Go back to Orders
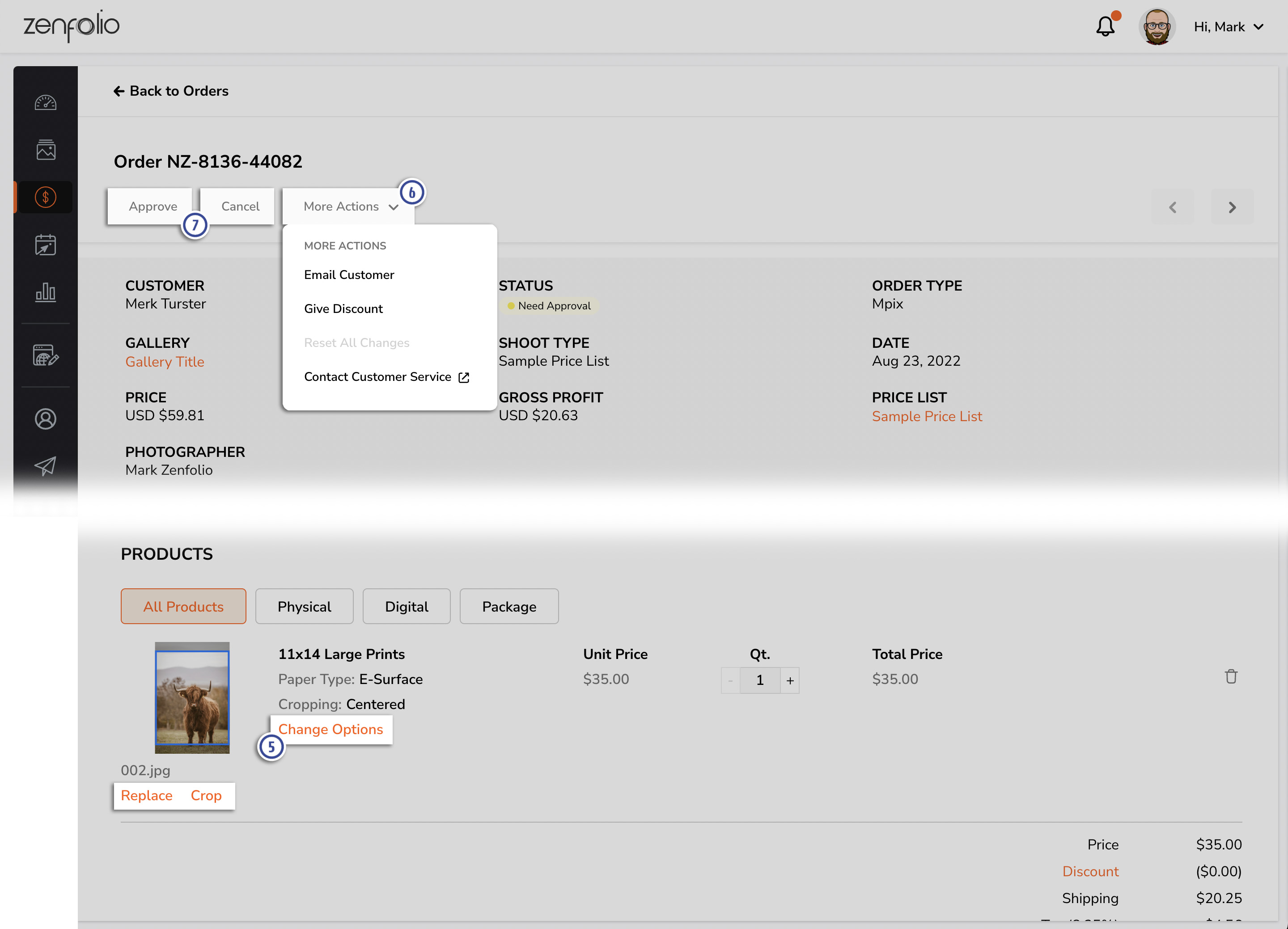Viewport: 1288px width, 929px height. click(171, 91)
